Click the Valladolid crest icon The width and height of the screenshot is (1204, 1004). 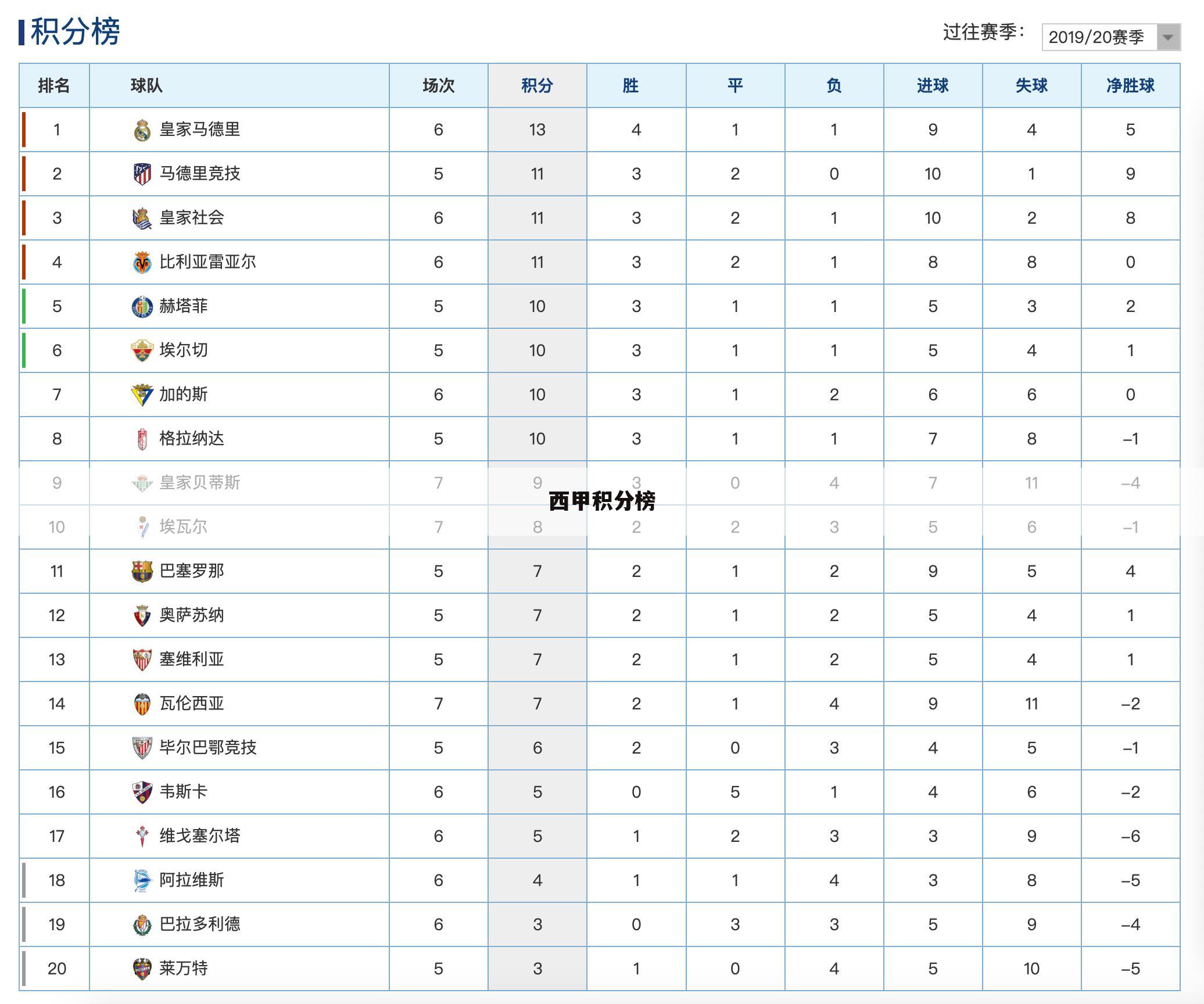142,924
